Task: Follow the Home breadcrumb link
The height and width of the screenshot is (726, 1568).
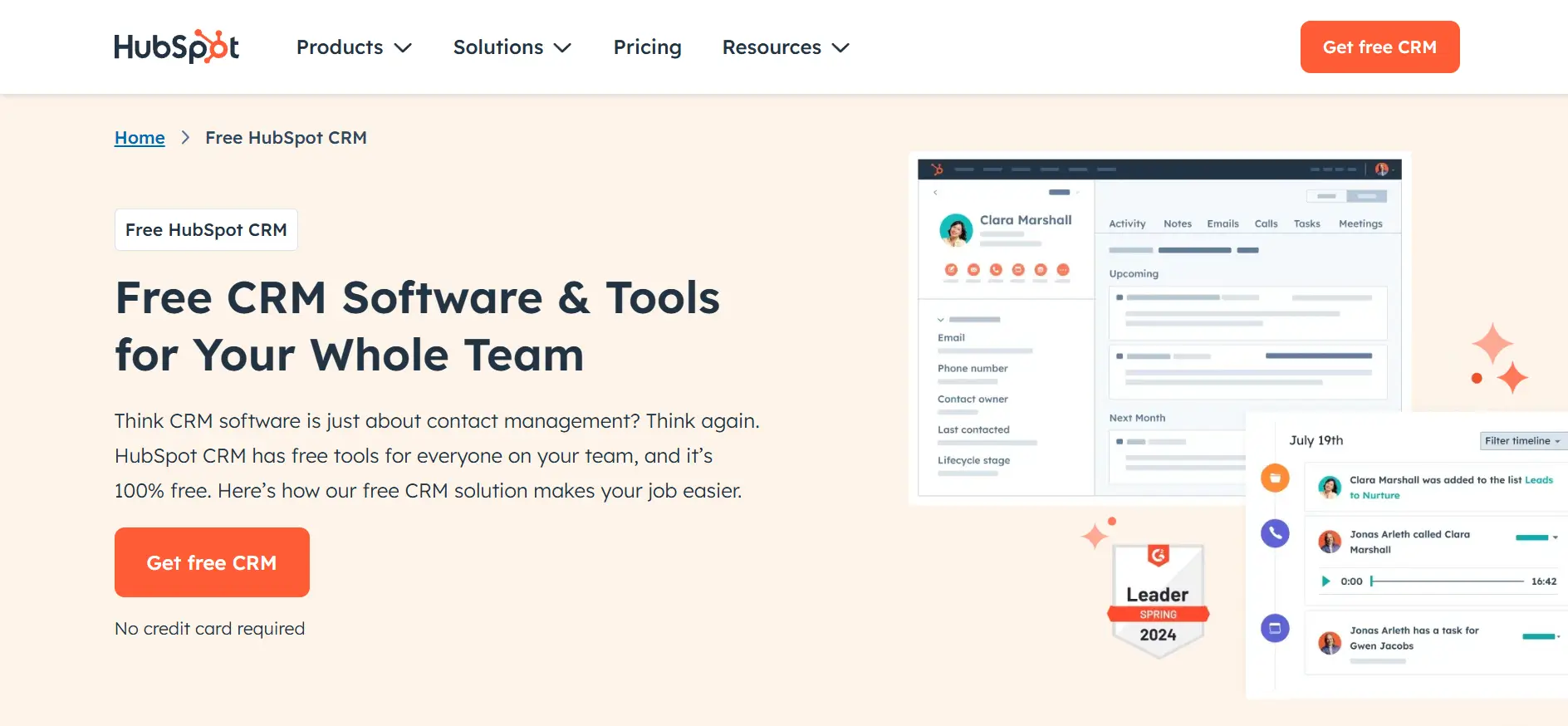Action: click(140, 138)
